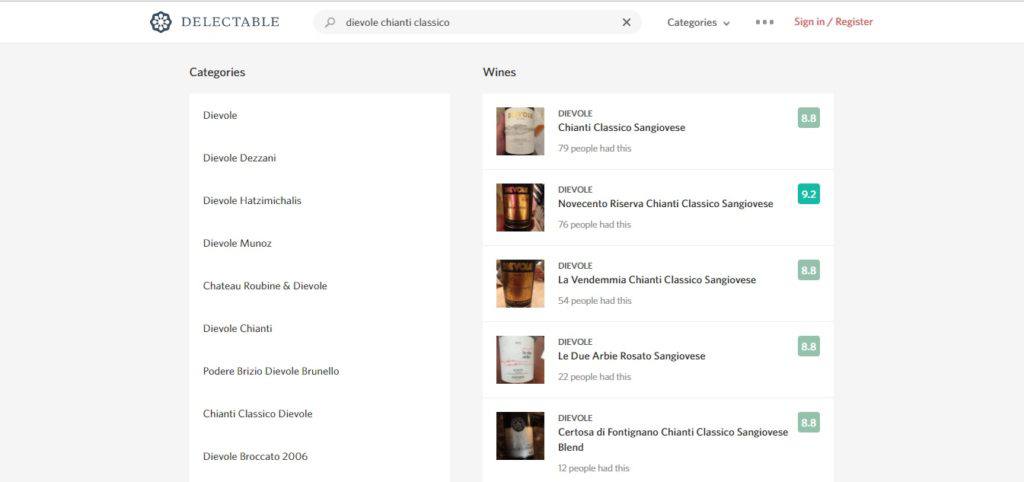The width and height of the screenshot is (1024, 482).
Task: Open Chateau Roubine & Dievole category
Action: pyautogui.click(x=265, y=286)
